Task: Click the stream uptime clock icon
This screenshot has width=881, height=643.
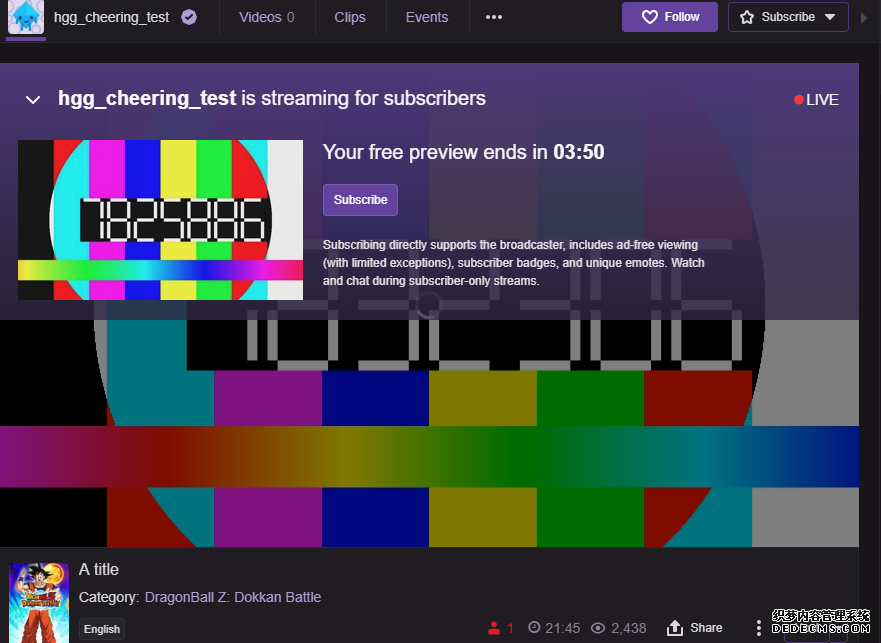Action: 534,627
